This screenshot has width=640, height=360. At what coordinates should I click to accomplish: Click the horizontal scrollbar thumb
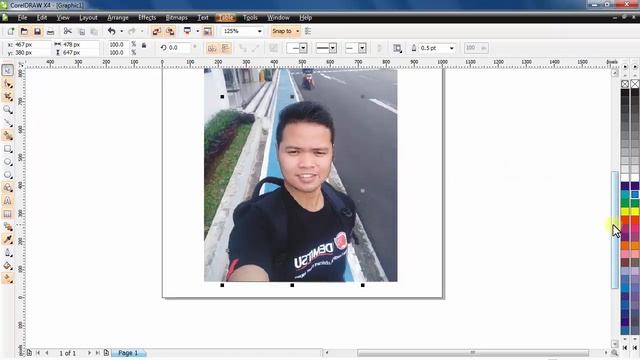473,353
